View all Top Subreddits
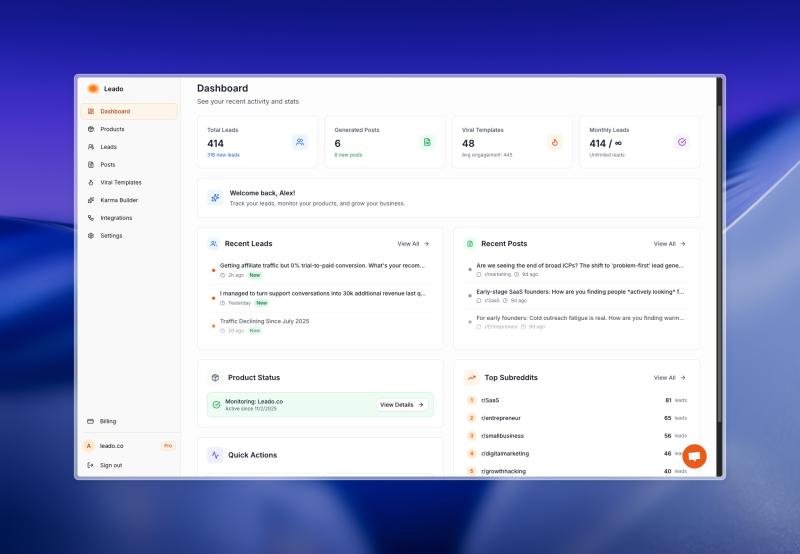 click(x=669, y=378)
